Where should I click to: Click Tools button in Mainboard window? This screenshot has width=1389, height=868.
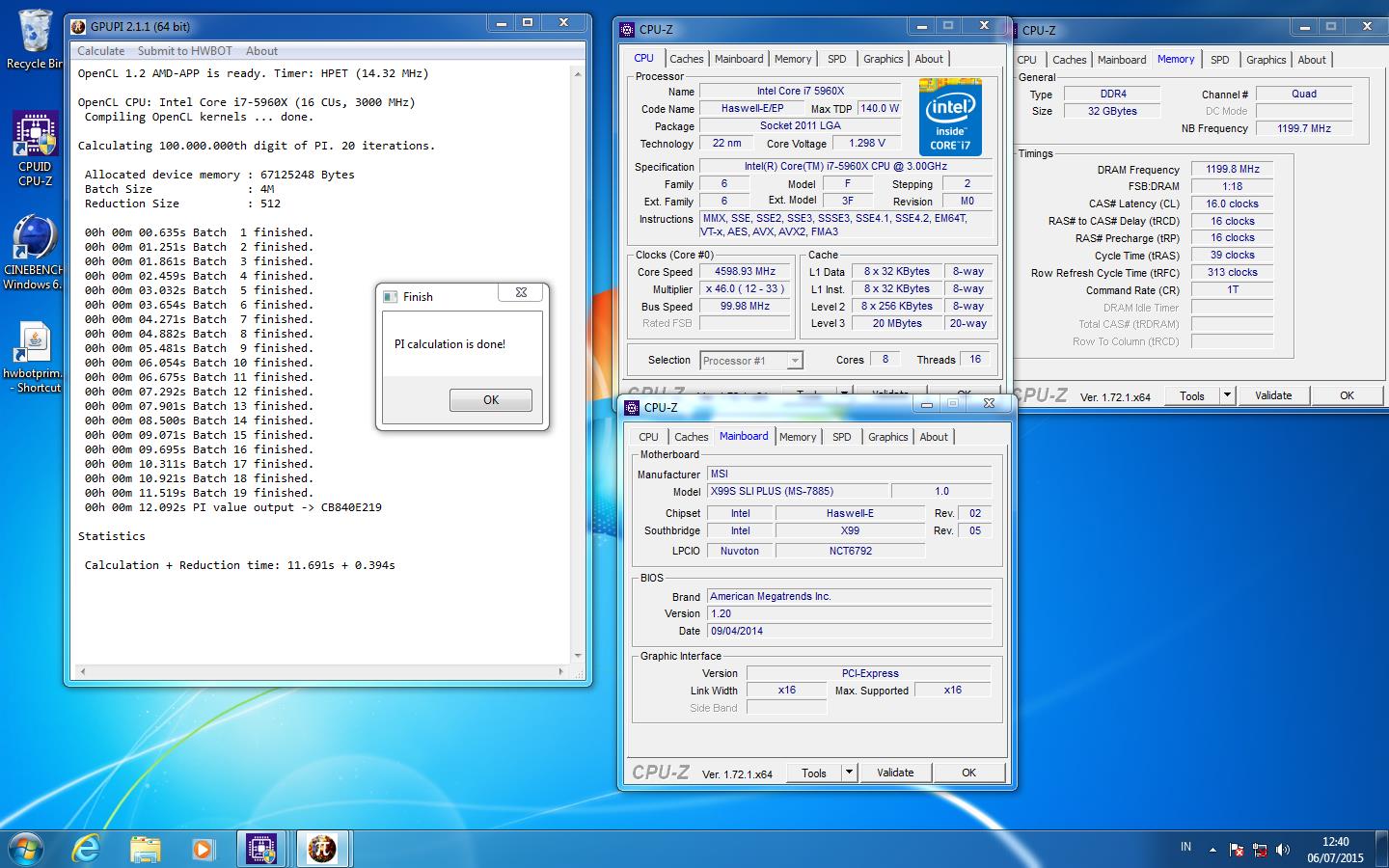[814, 773]
